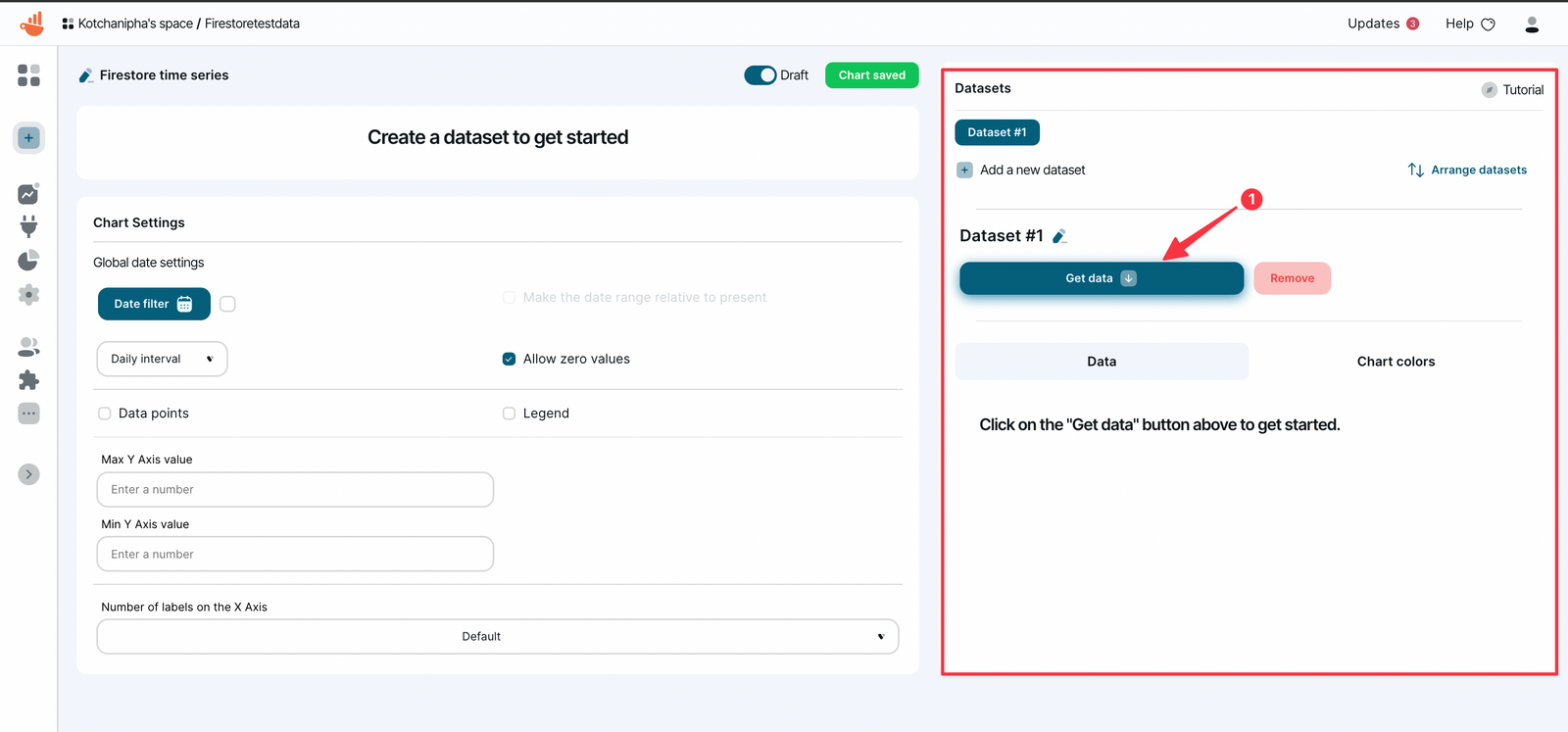Screen dimensions: 1568x732
Task: Uncheck the Allow zero values checkbox
Action: tap(509, 359)
